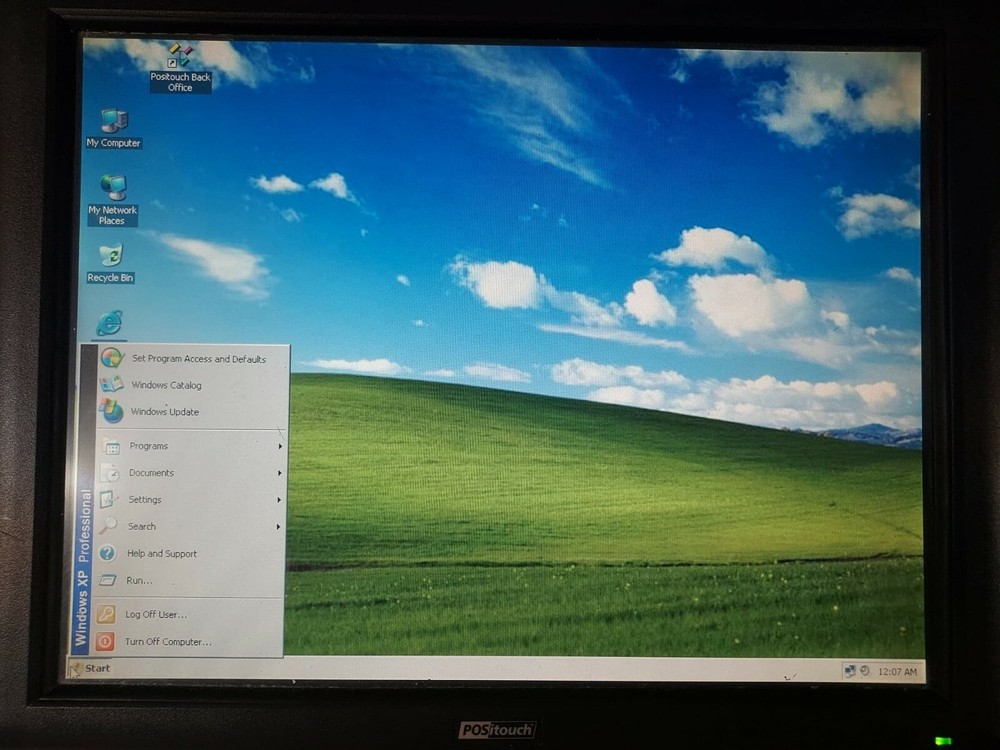1000x750 pixels.
Task: Click Log Off User...
Action: point(155,615)
